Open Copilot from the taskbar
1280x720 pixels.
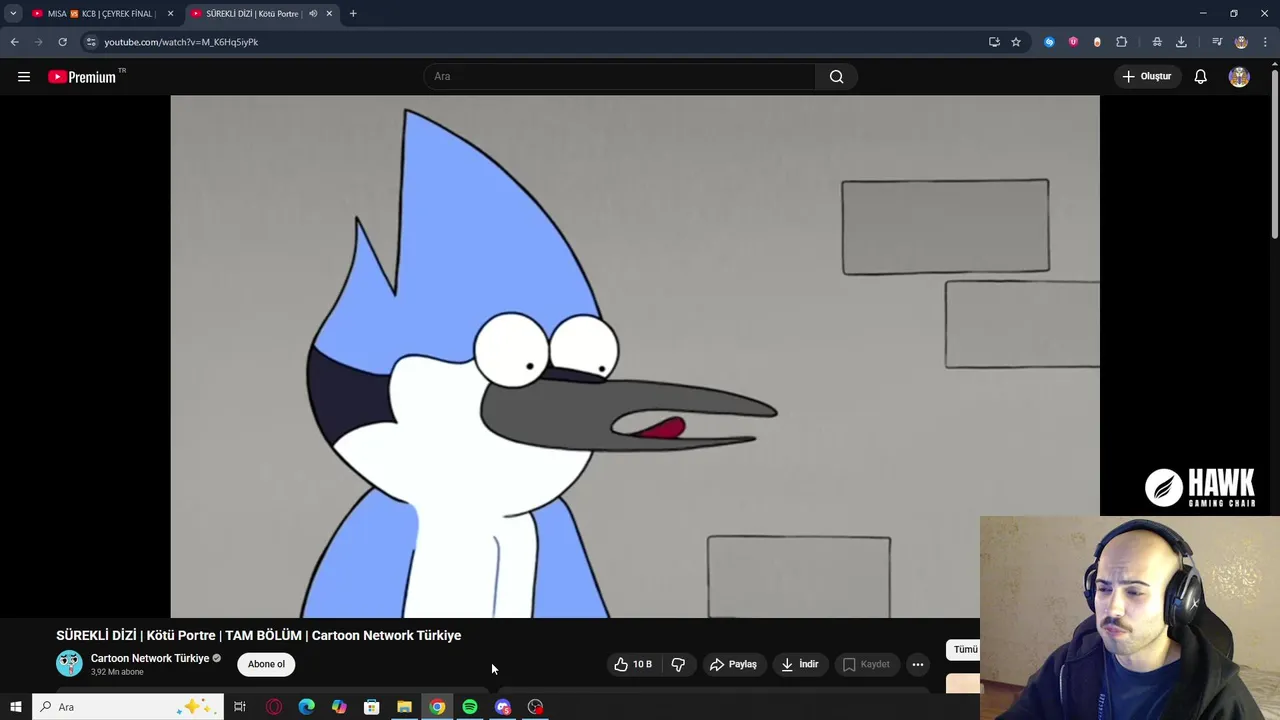339,707
